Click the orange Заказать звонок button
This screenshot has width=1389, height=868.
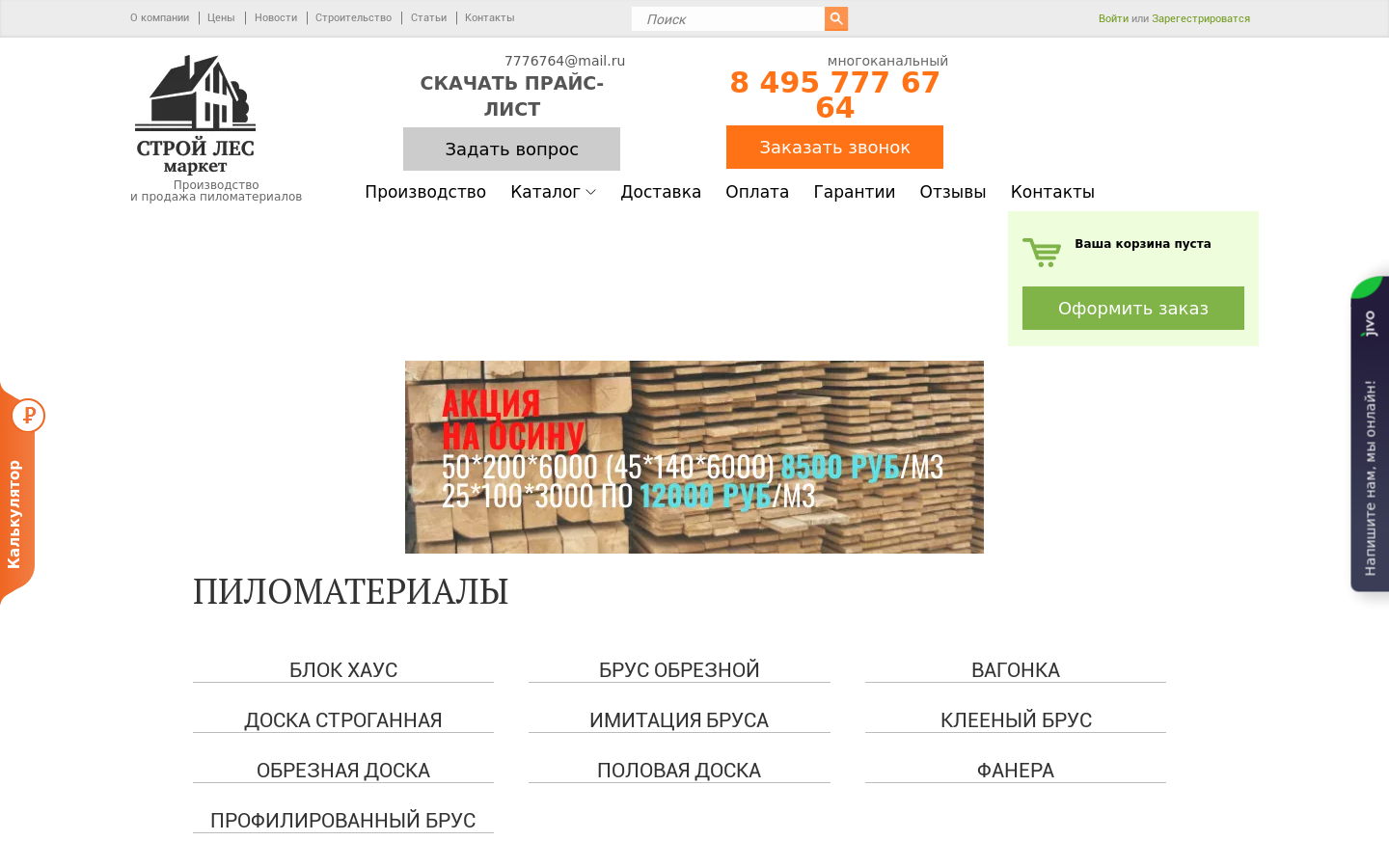click(834, 147)
